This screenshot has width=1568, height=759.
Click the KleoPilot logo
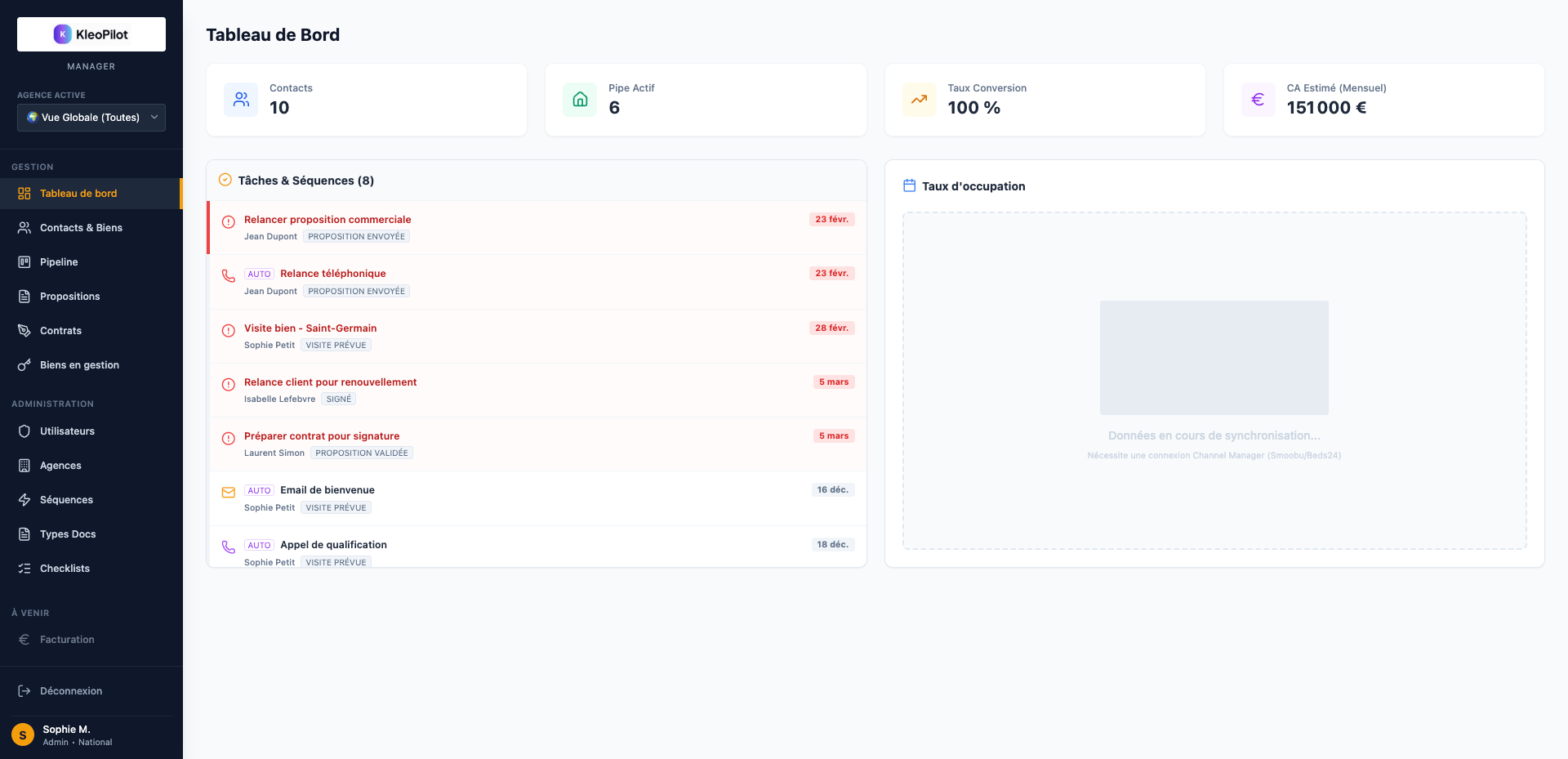click(x=91, y=34)
